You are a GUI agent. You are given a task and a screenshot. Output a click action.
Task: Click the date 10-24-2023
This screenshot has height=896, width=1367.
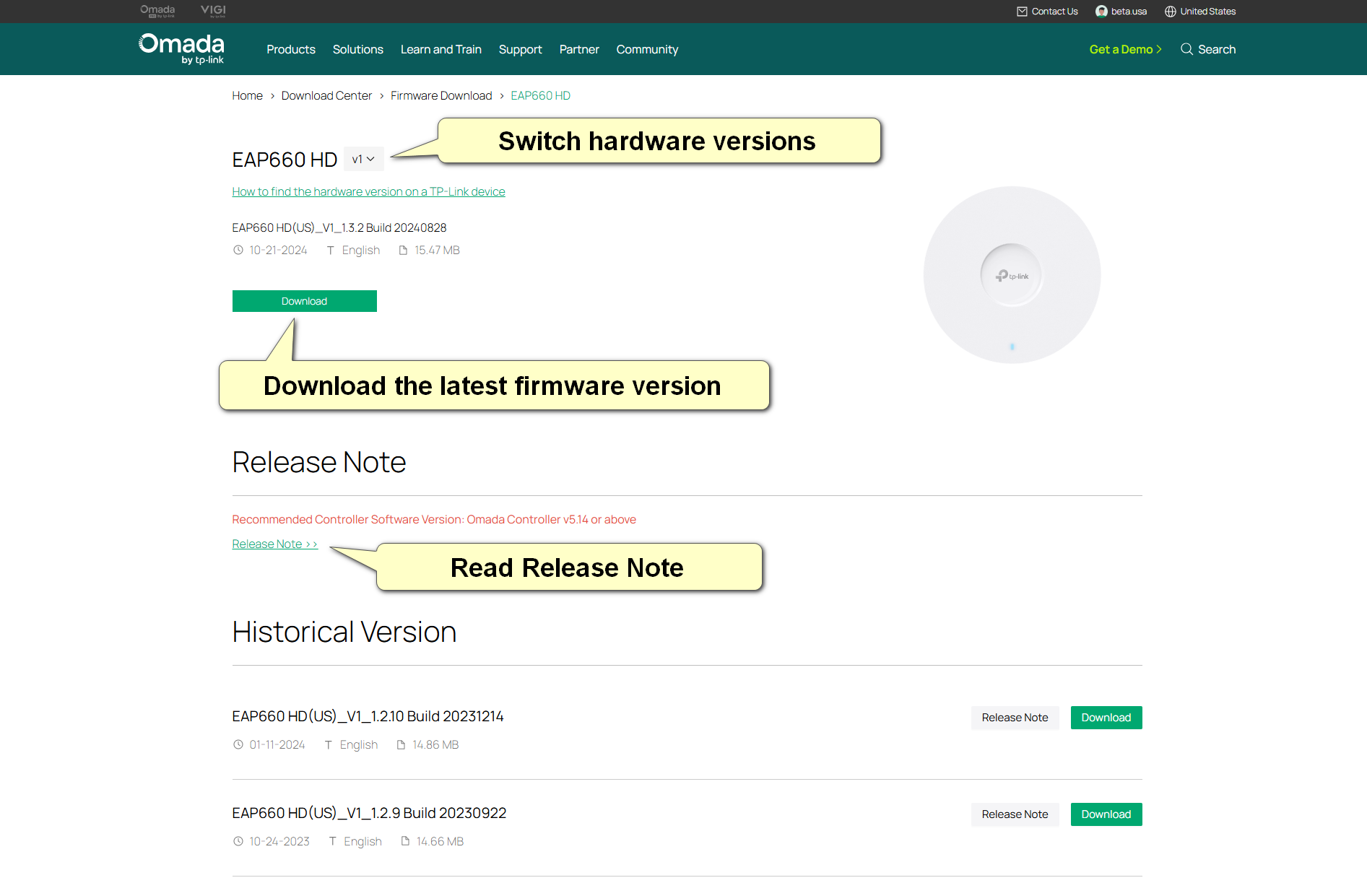279,841
